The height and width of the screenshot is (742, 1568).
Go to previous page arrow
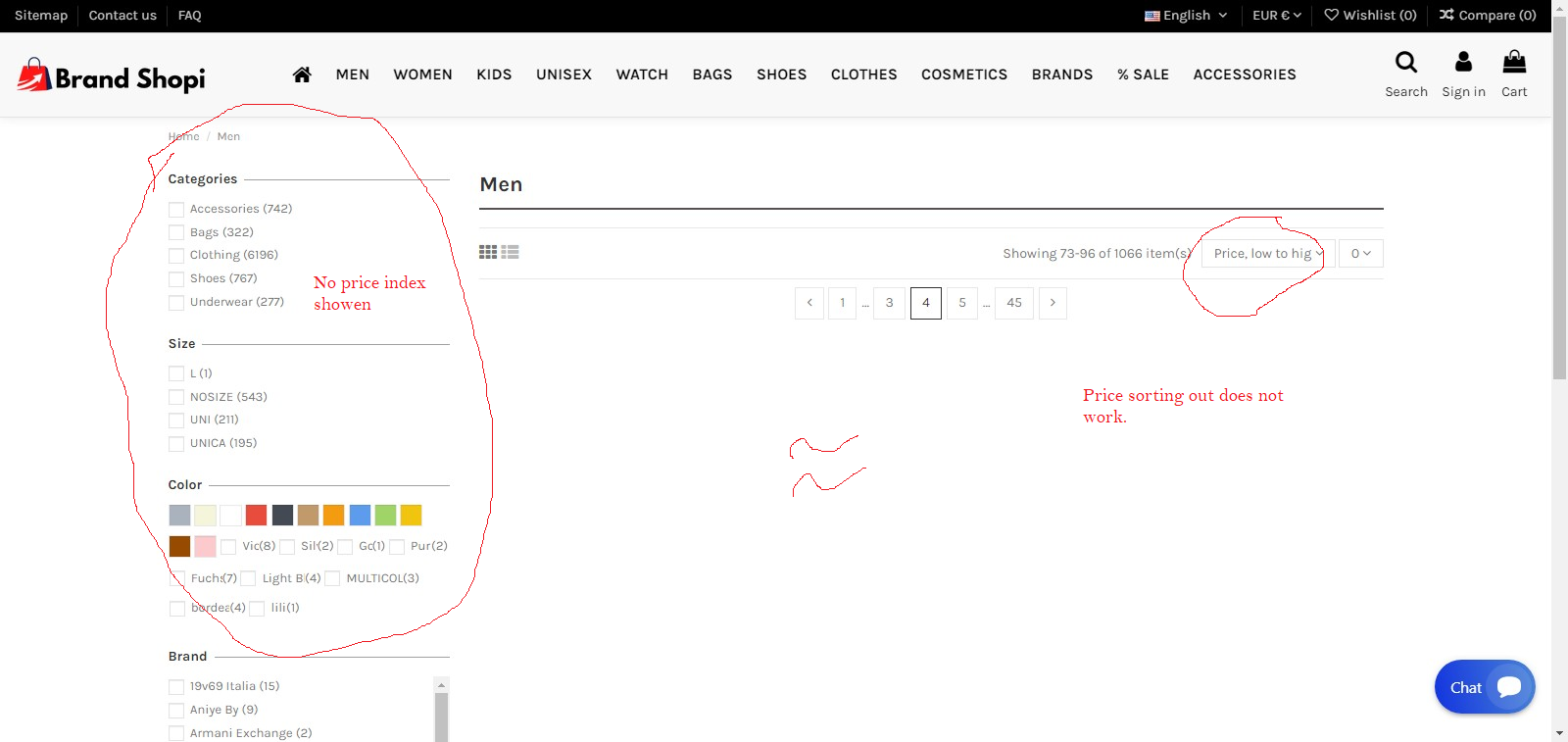coord(809,303)
